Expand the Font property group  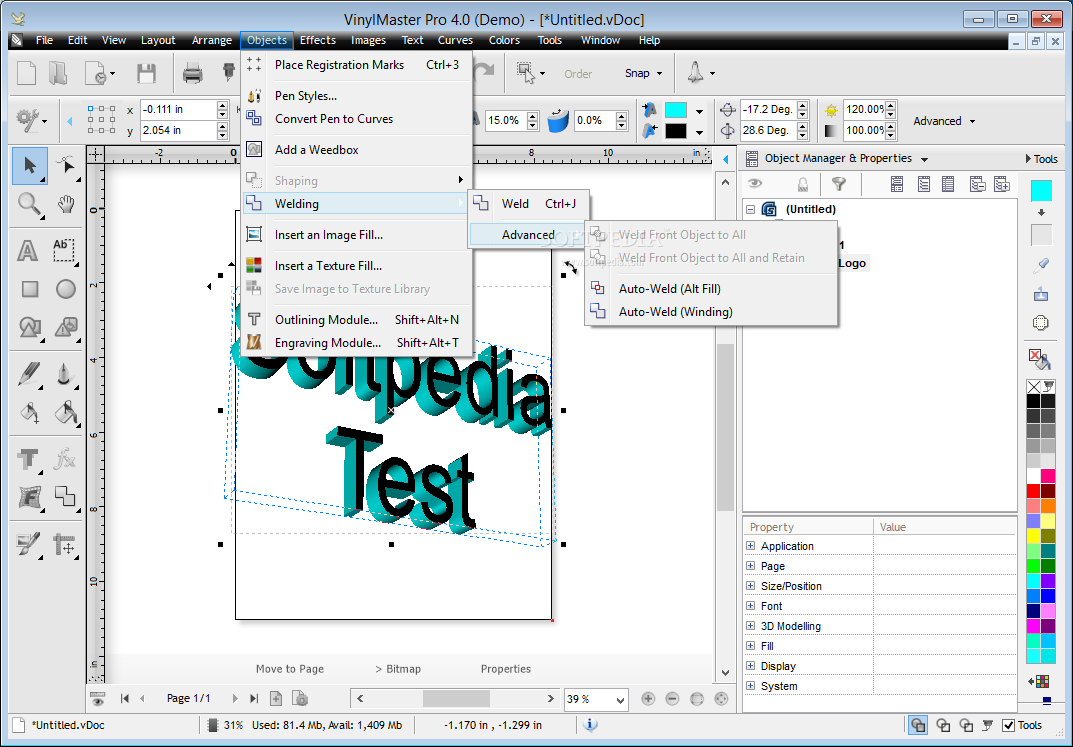pyautogui.click(x=750, y=605)
